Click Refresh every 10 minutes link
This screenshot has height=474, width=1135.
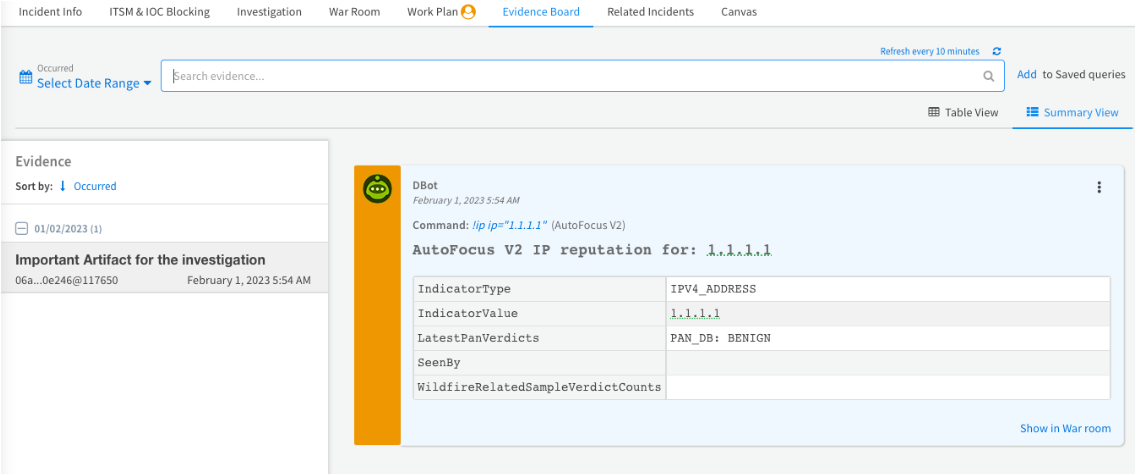(929, 51)
